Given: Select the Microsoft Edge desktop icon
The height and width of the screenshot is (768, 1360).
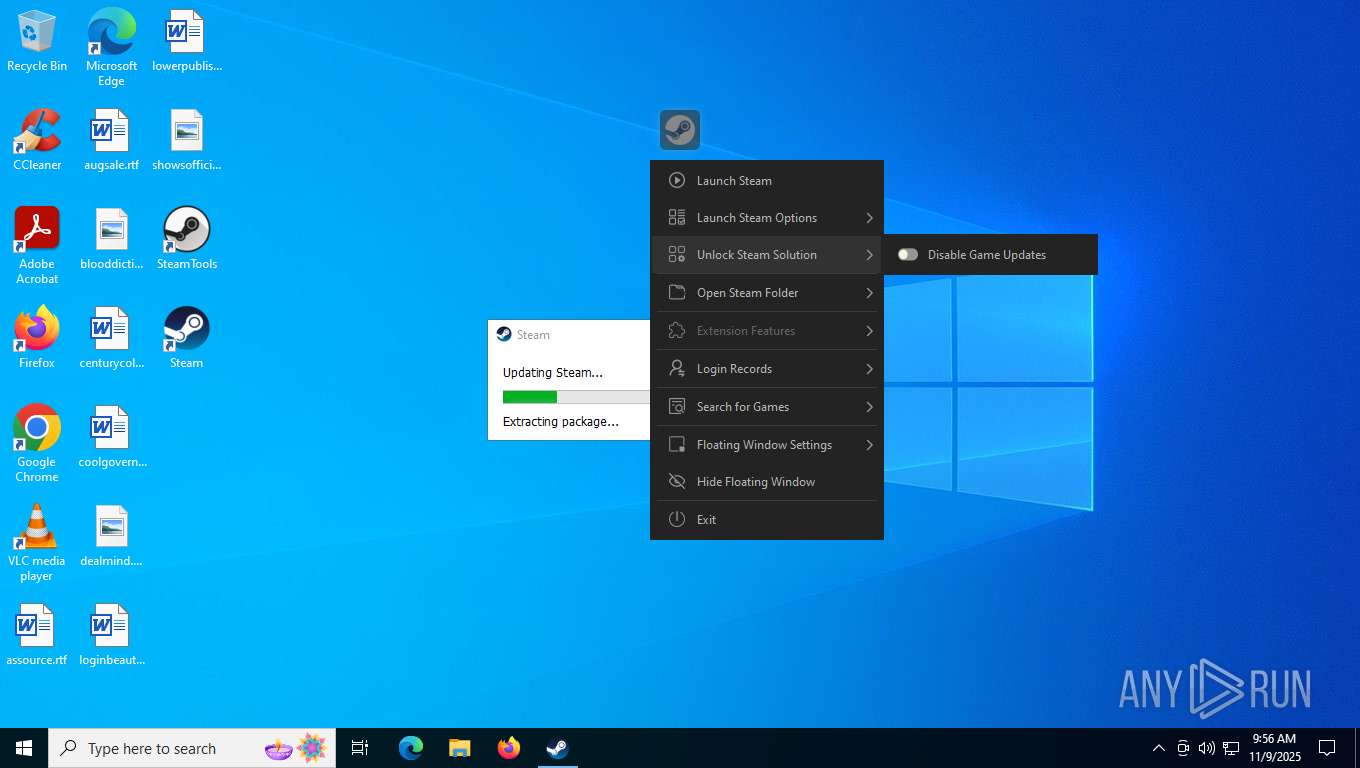Looking at the screenshot, I should 112,47.
